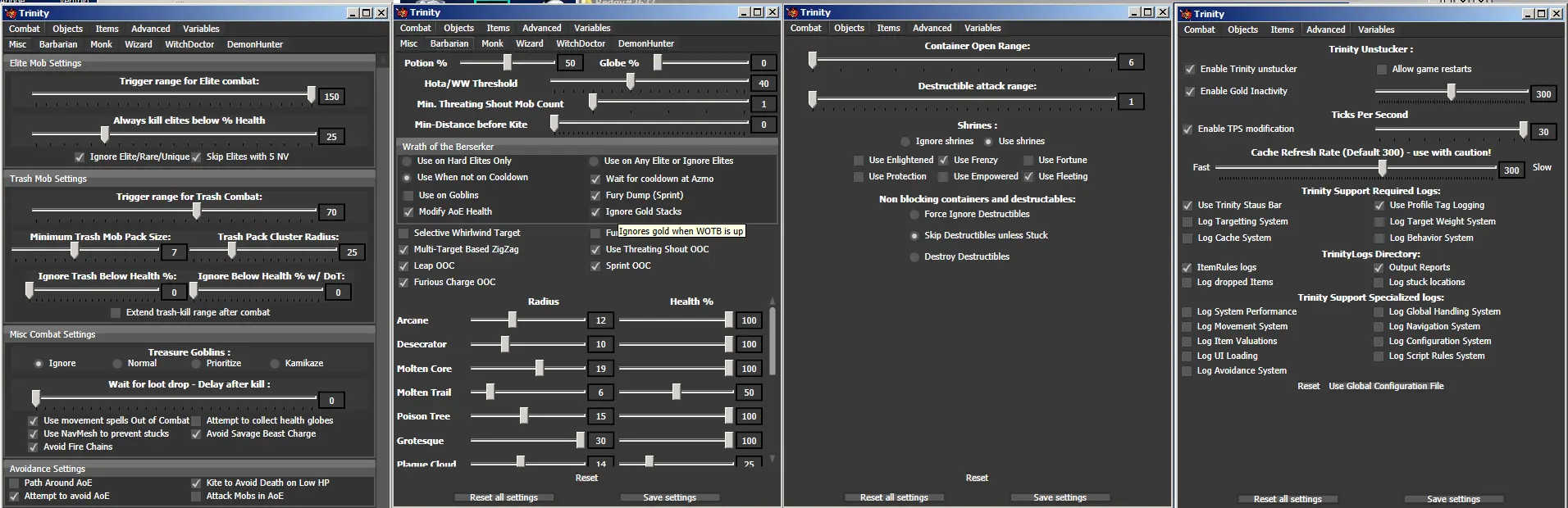Click the Trinity logo icon in the Advanced settings window title bar
Image resolution: width=1568 pixels, height=508 pixels.
tap(1185, 14)
